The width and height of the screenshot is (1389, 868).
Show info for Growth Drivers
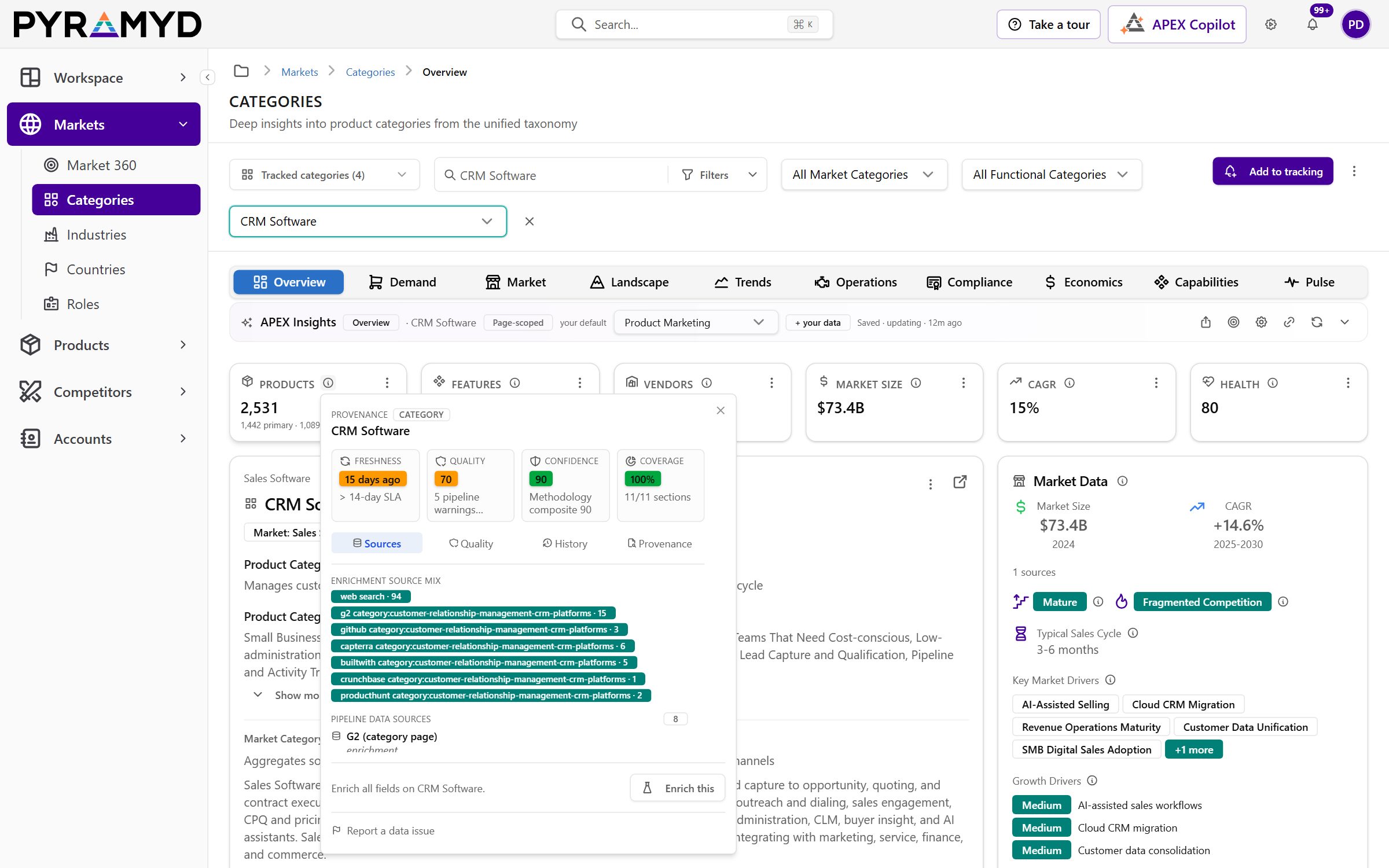1092,781
